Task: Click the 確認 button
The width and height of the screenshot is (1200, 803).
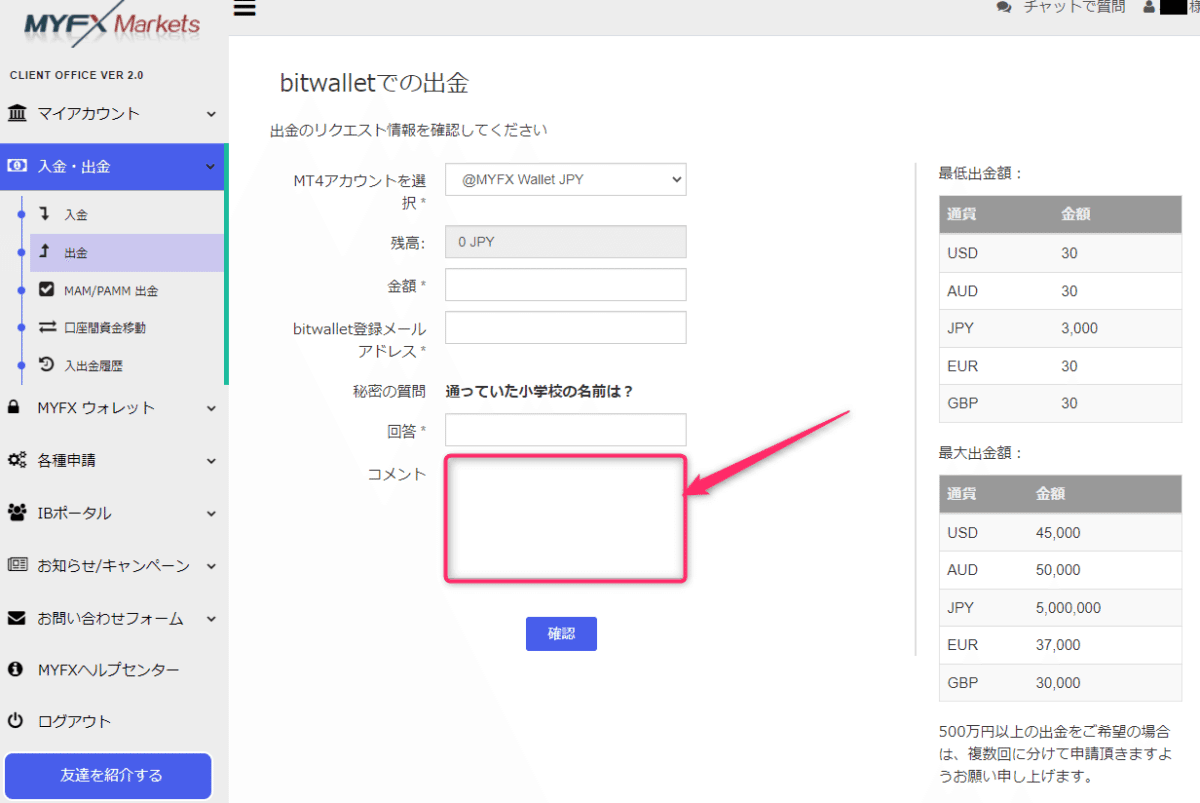Action: click(561, 634)
